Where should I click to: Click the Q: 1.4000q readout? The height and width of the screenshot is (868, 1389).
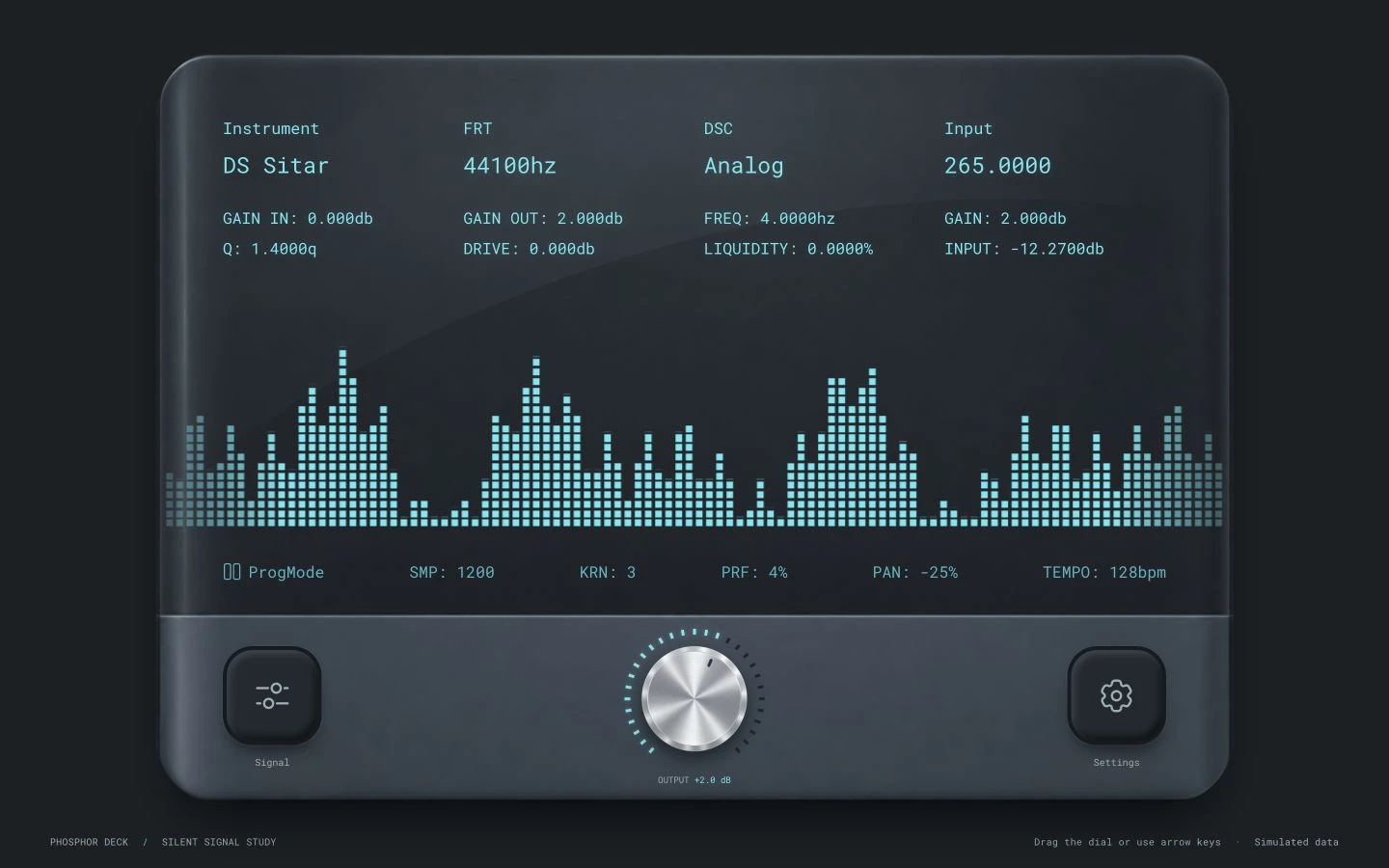[x=270, y=249]
